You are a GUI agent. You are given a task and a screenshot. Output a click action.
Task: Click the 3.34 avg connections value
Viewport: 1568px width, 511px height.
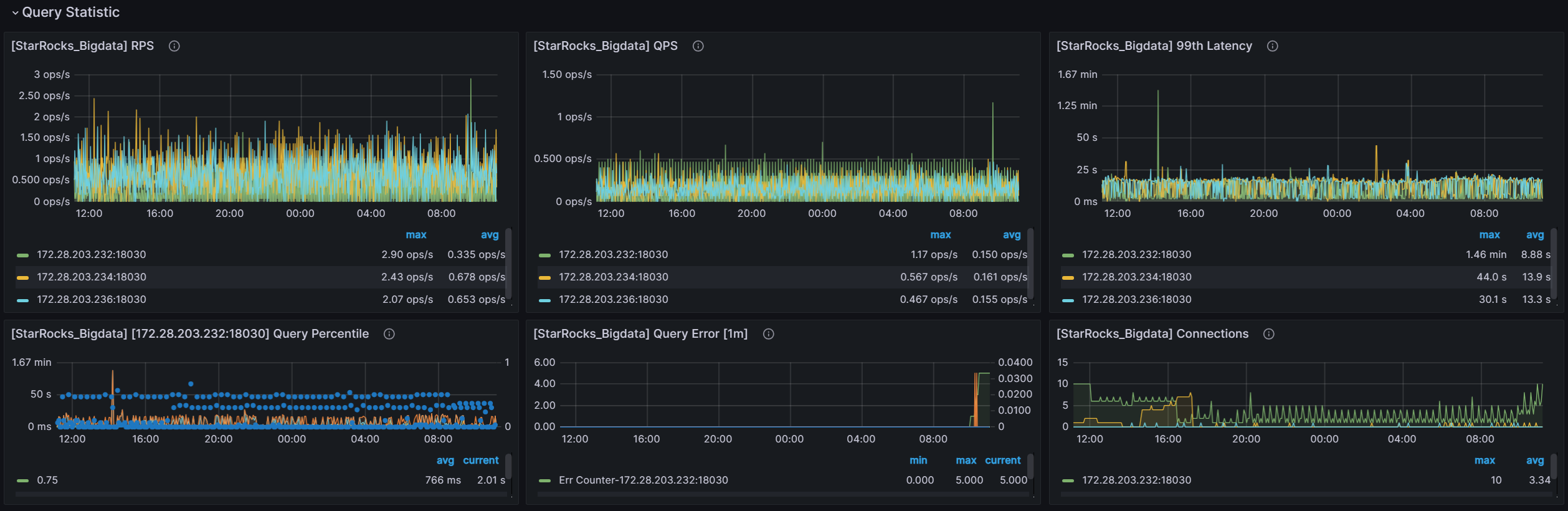pos(1540,480)
